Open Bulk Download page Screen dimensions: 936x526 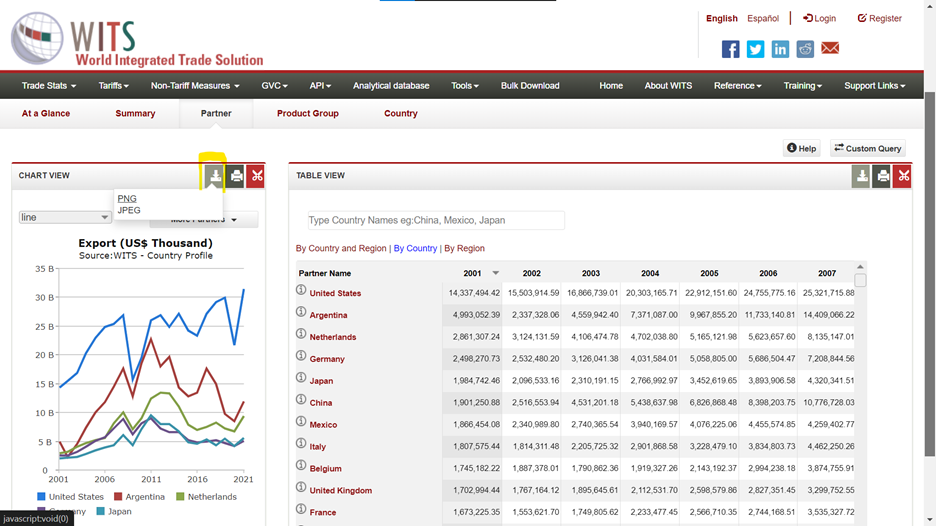pos(530,85)
